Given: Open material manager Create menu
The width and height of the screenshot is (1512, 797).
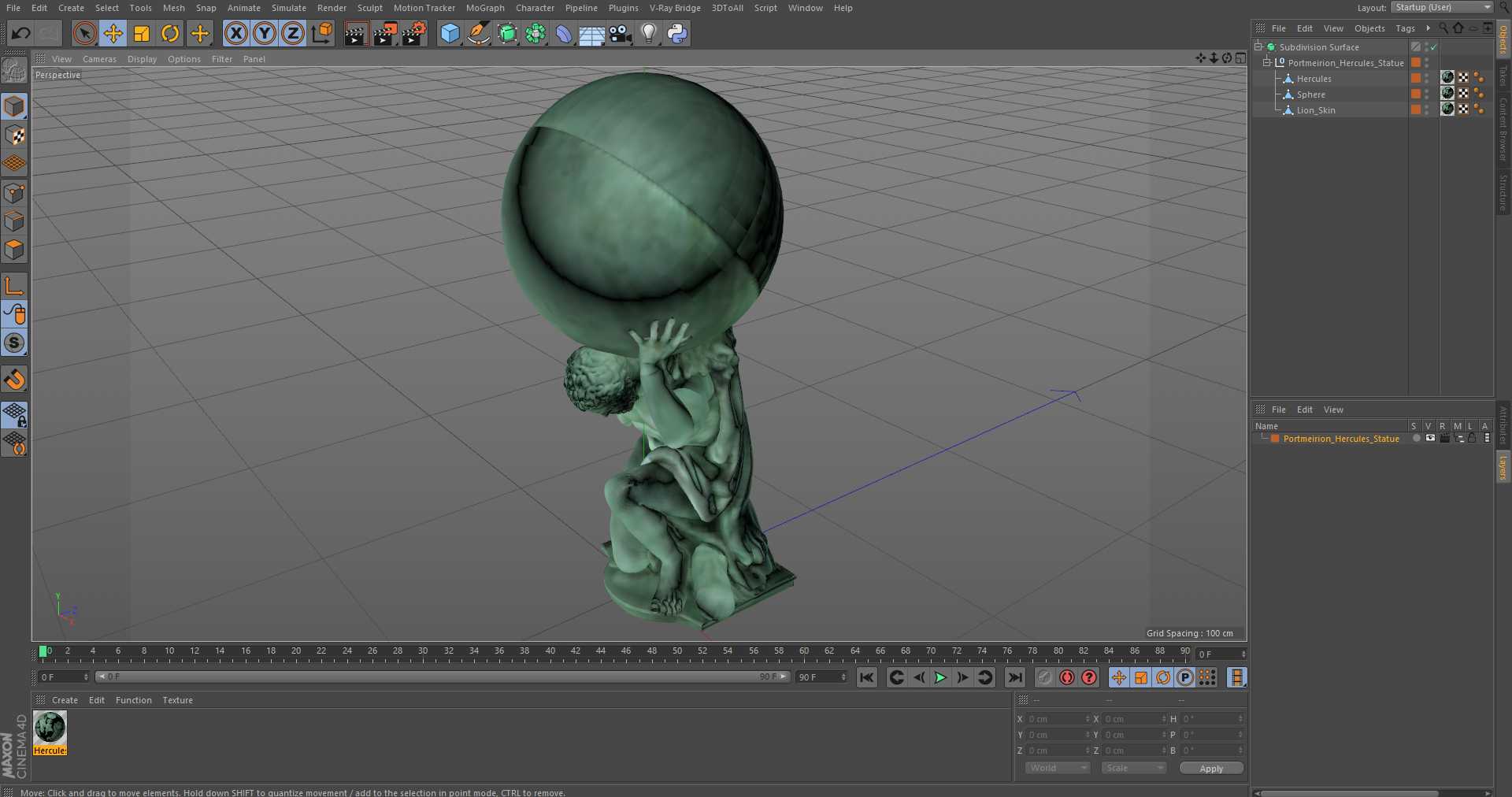Looking at the screenshot, I should point(65,700).
